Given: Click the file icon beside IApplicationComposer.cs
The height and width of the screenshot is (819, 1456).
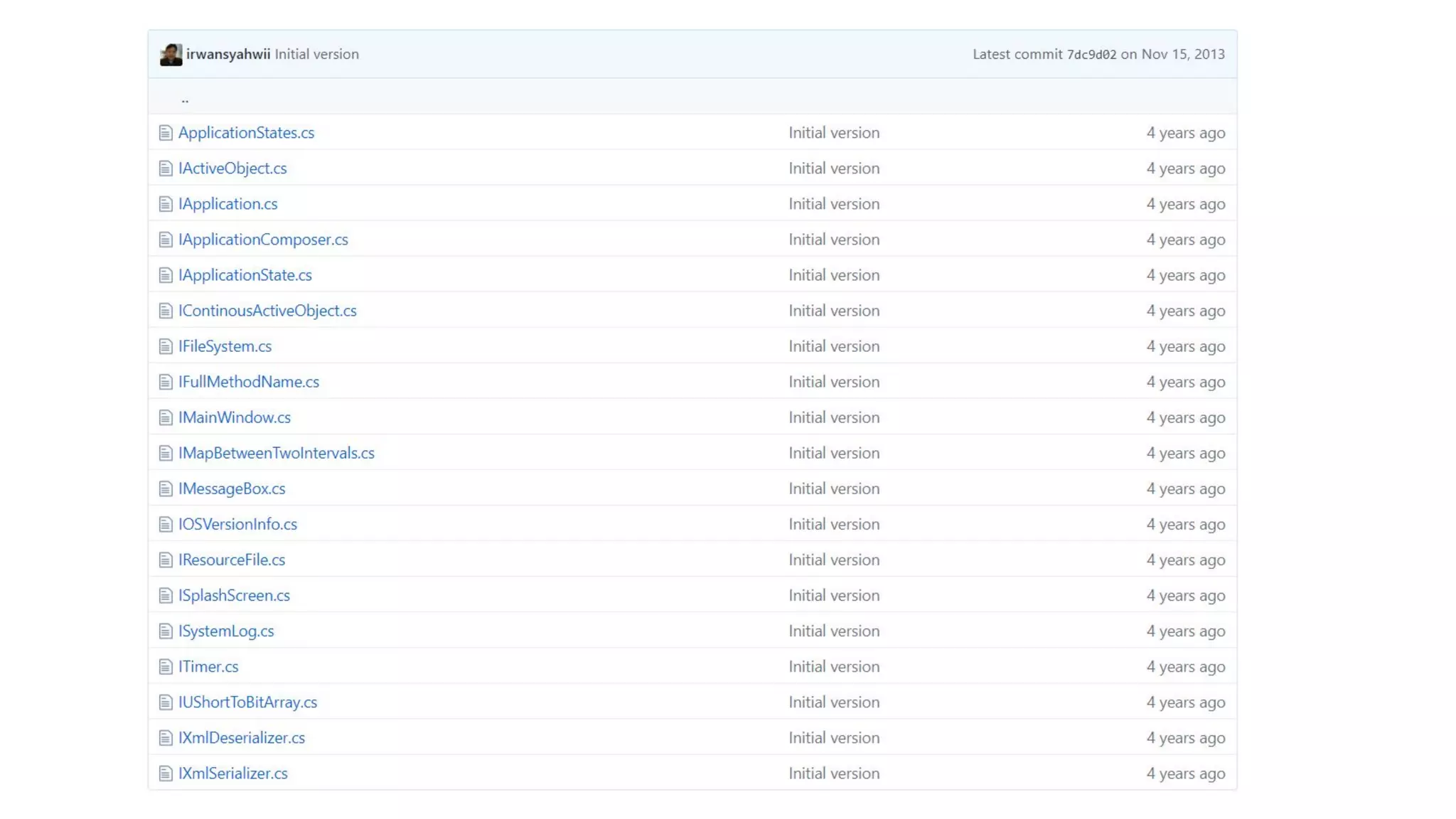Looking at the screenshot, I should click(x=166, y=240).
